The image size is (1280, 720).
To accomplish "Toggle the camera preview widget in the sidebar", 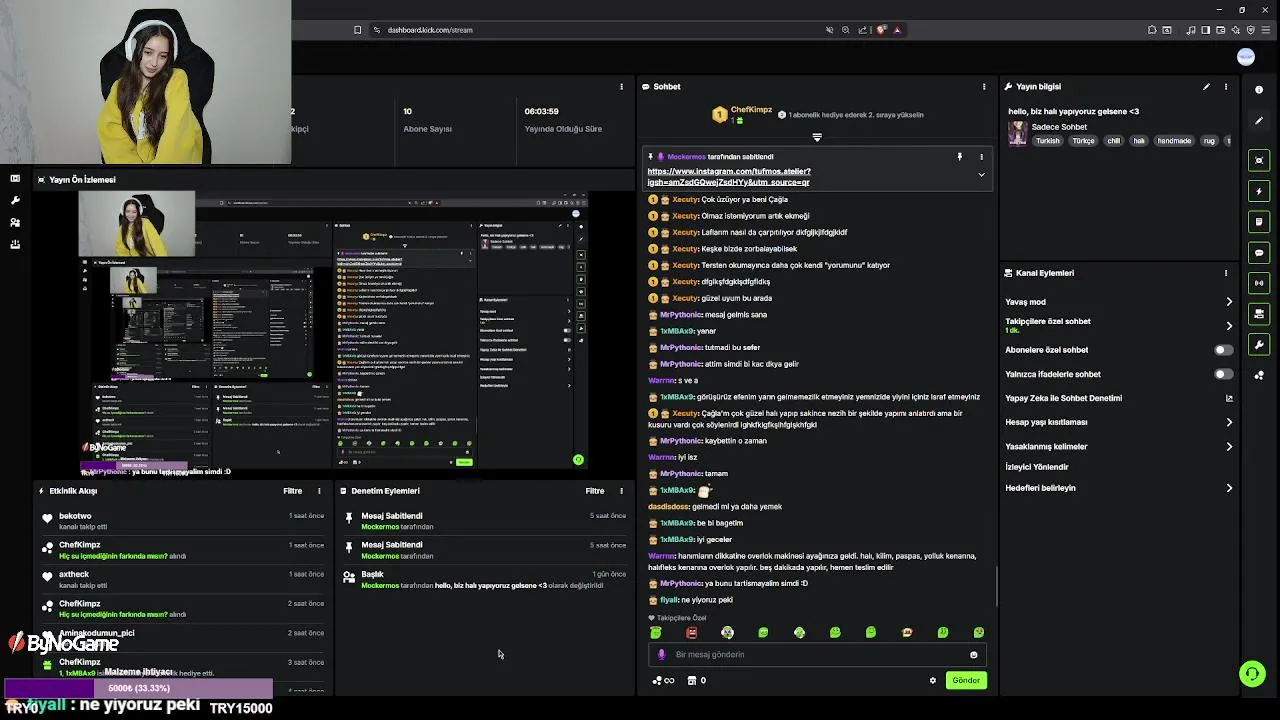I will pos(1259,160).
